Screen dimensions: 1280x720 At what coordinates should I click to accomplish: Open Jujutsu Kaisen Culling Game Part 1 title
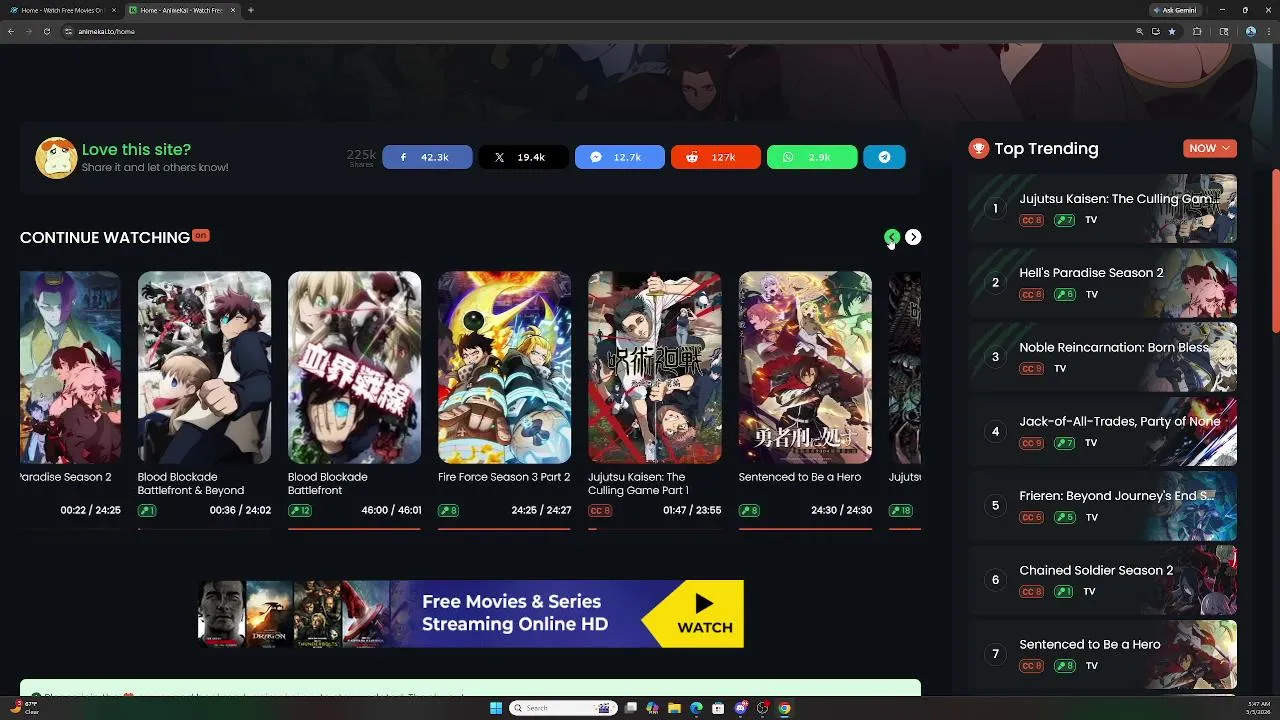click(638, 484)
